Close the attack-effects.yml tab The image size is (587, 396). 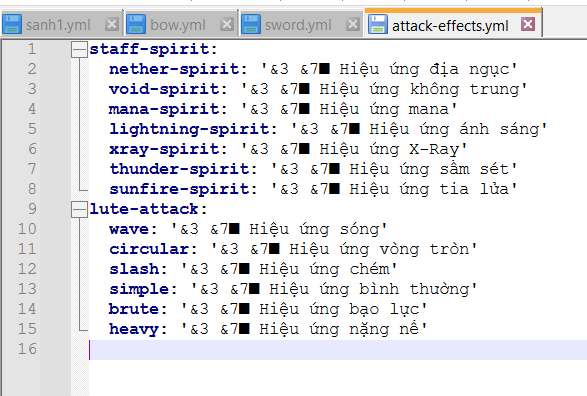click(x=528, y=24)
